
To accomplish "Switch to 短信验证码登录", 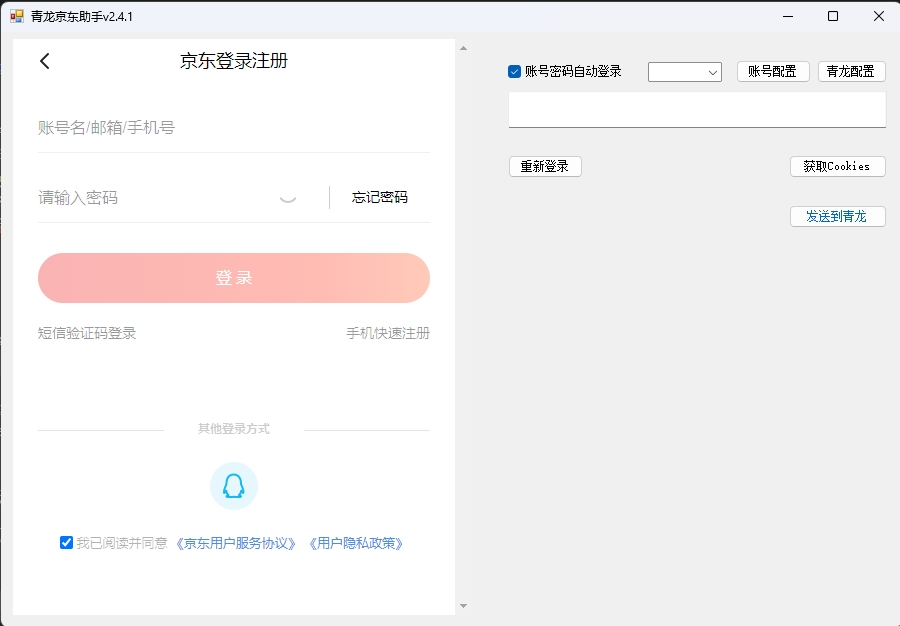I will tap(87, 333).
